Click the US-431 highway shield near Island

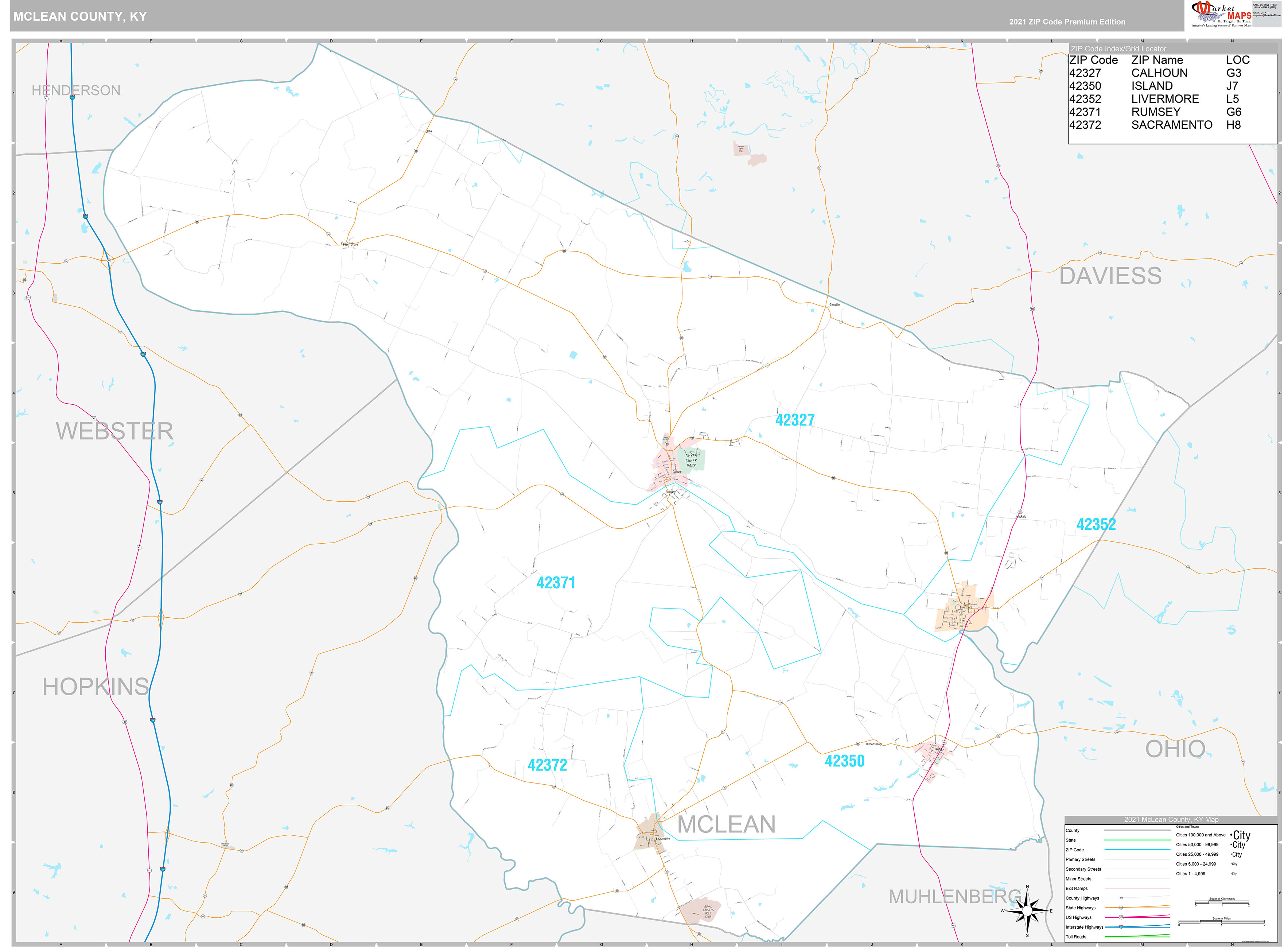944,742
